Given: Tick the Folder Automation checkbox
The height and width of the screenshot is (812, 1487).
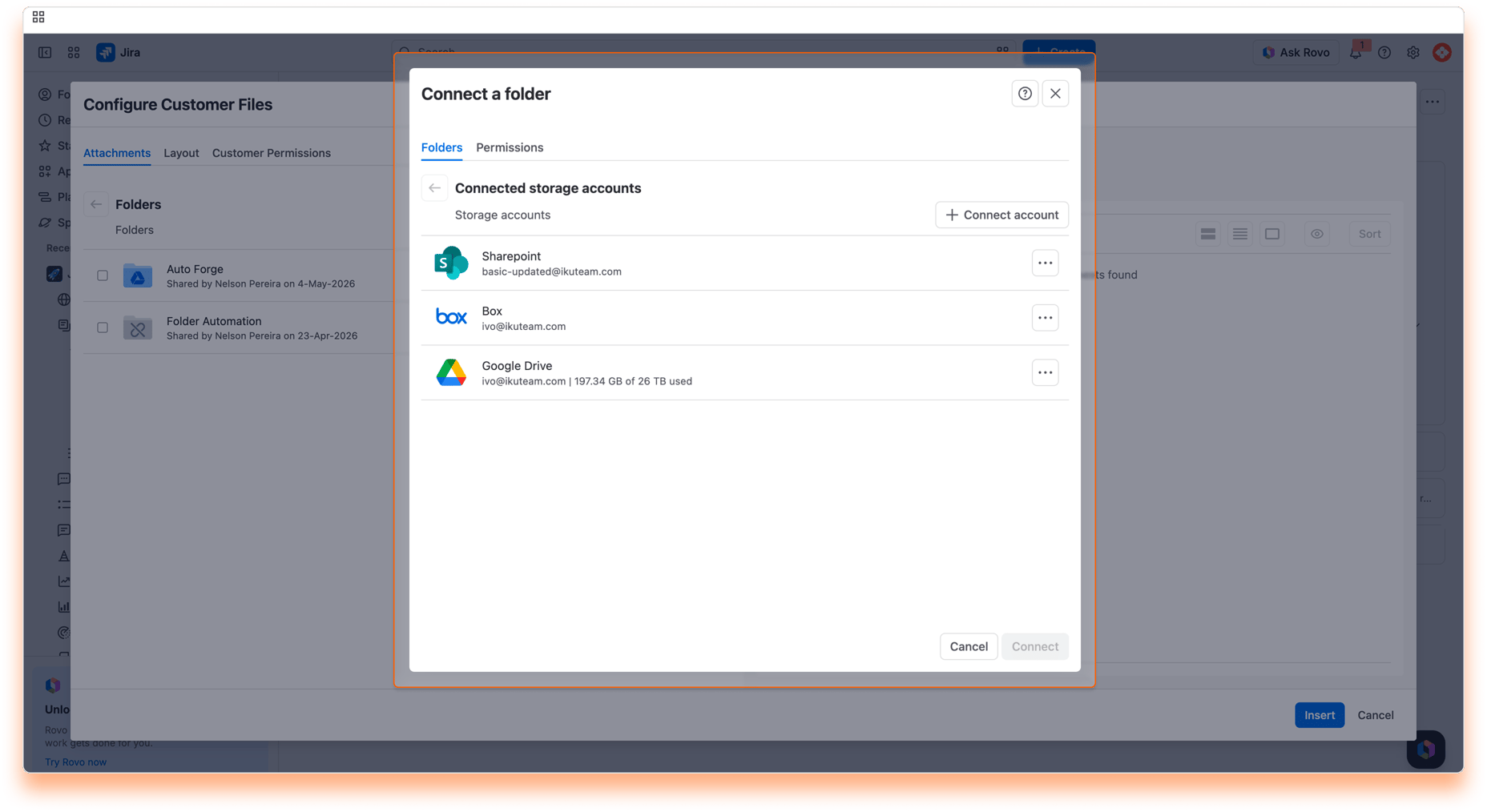Looking at the screenshot, I should click(x=103, y=328).
